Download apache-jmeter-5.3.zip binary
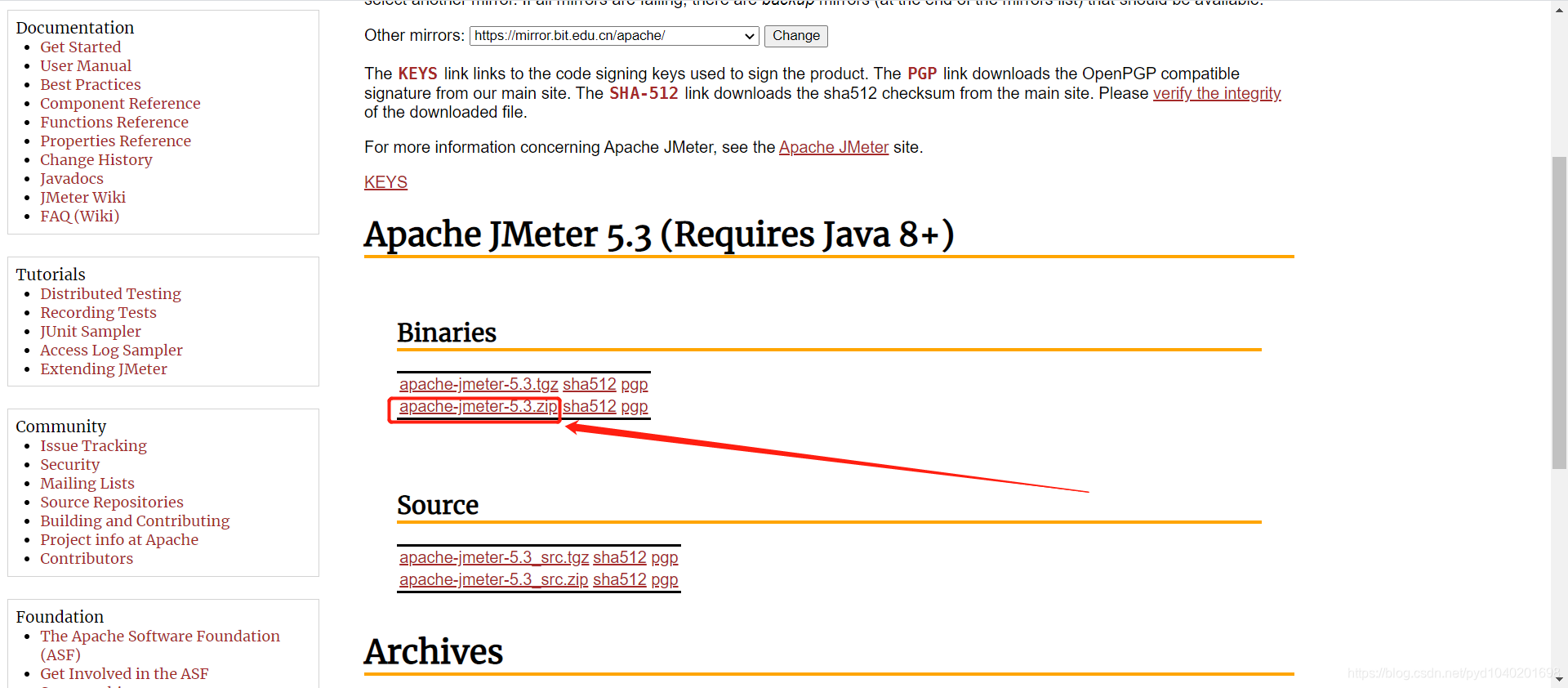 click(479, 406)
